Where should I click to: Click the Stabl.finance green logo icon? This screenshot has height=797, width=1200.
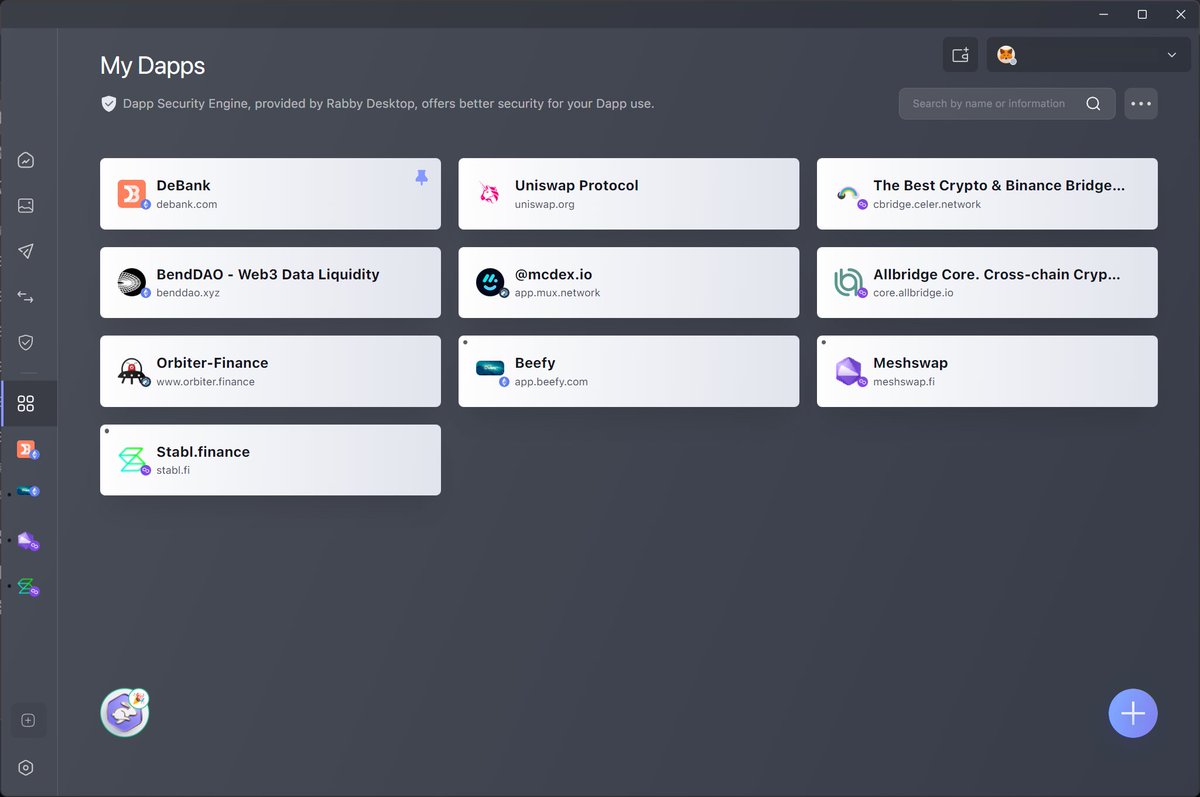(x=132, y=460)
